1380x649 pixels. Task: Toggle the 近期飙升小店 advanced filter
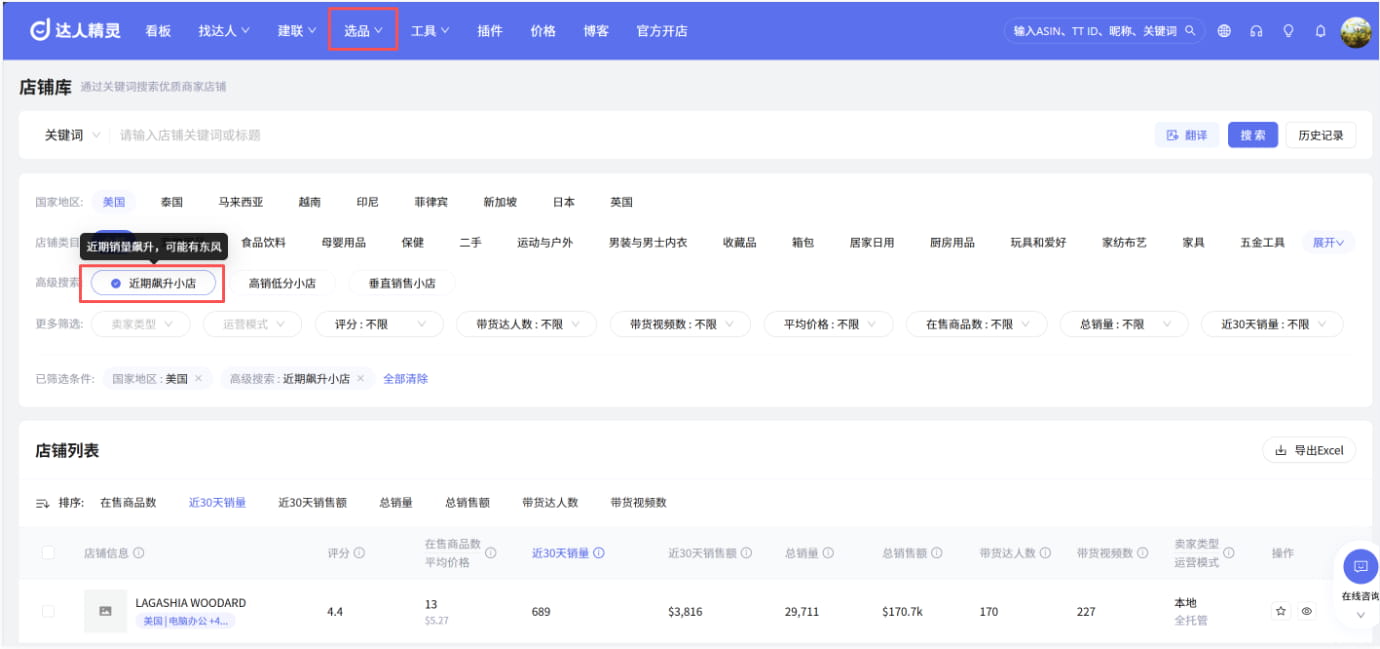tap(153, 283)
